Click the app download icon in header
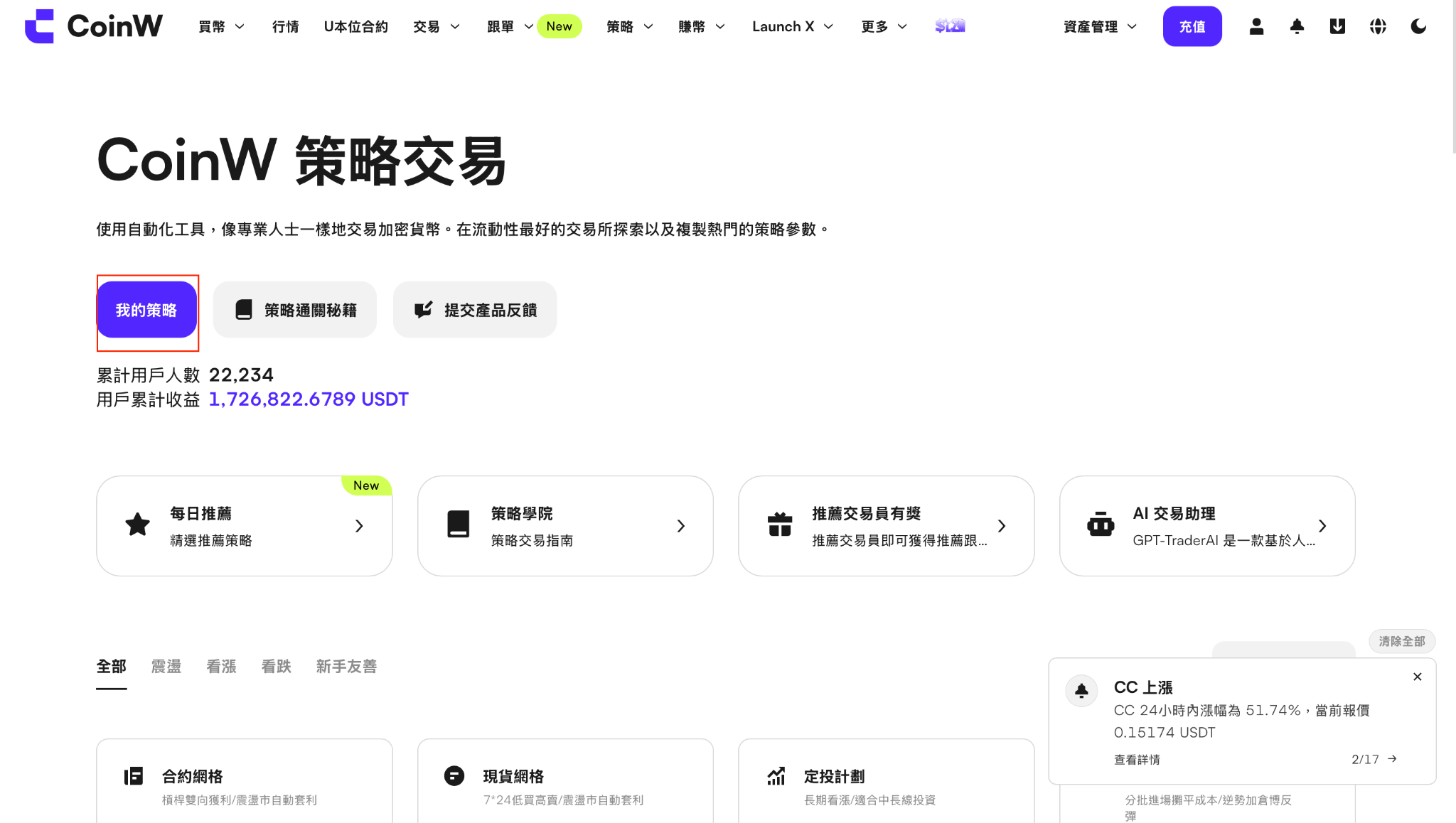The width and height of the screenshot is (1456, 823). (x=1337, y=26)
